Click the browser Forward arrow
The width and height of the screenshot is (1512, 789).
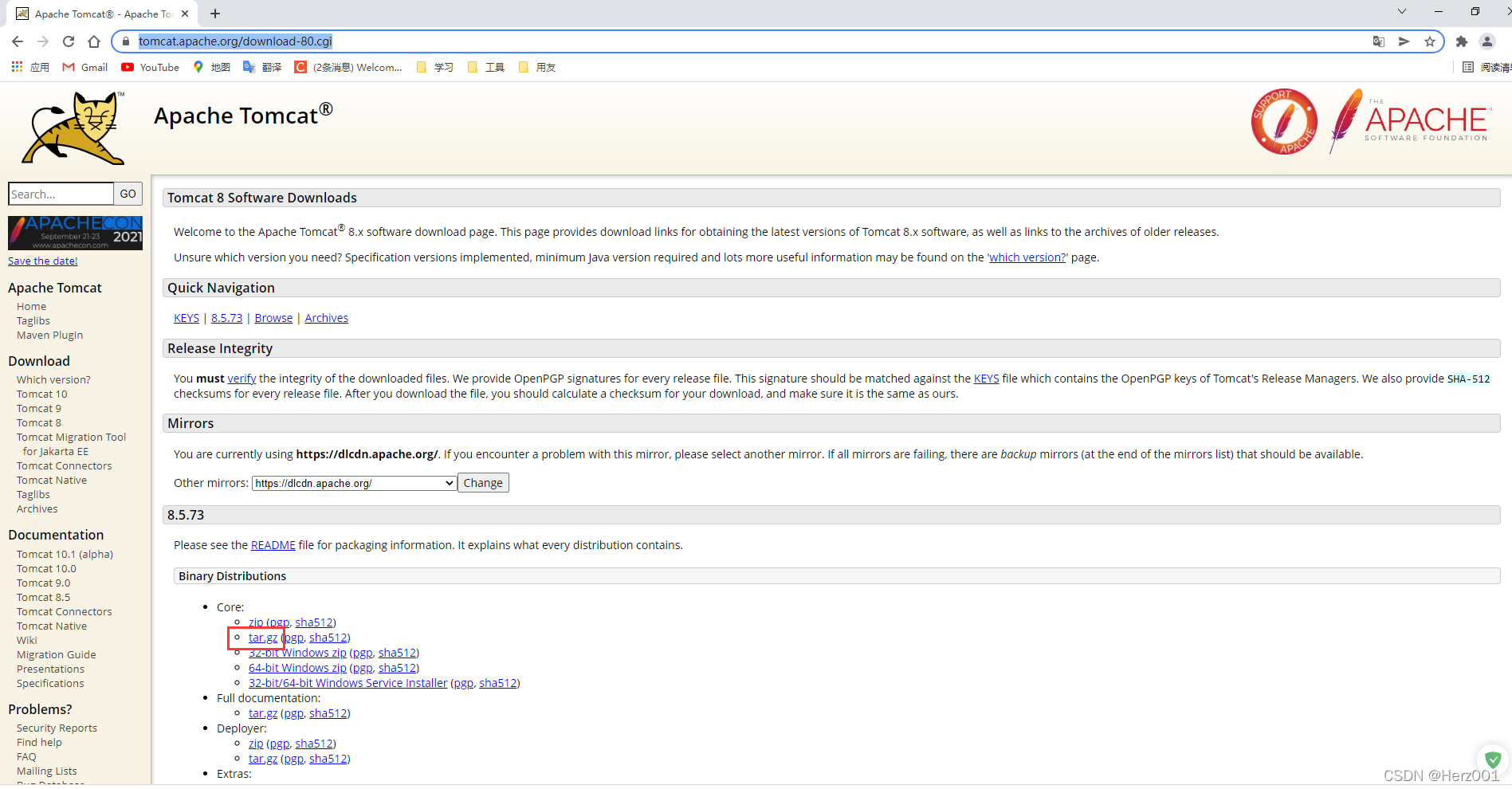[43, 41]
